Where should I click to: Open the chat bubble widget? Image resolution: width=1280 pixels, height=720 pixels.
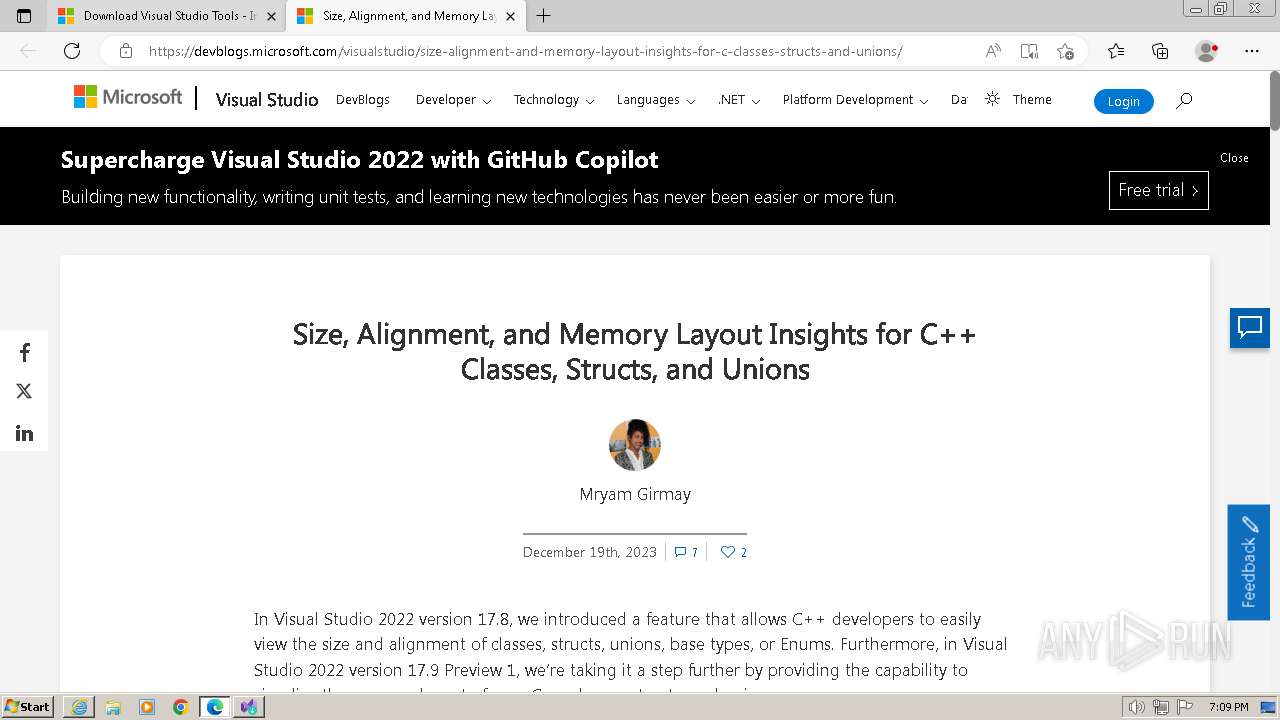pyautogui.click(x=1249, y=328)
